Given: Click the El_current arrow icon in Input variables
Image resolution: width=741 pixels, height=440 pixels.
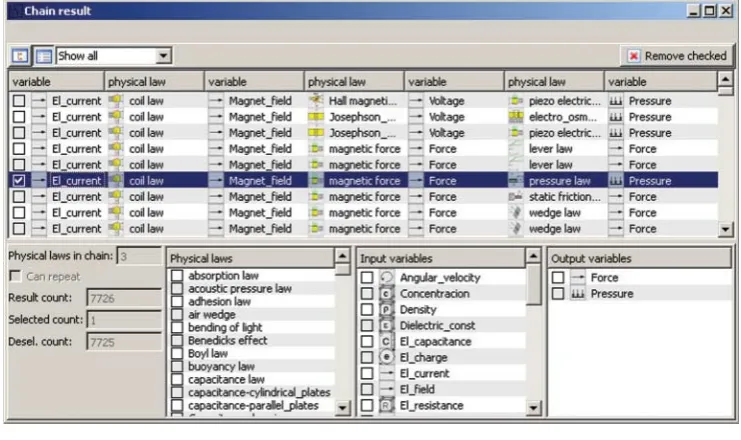Looking at the screenshot, I should tap(387, 373).
